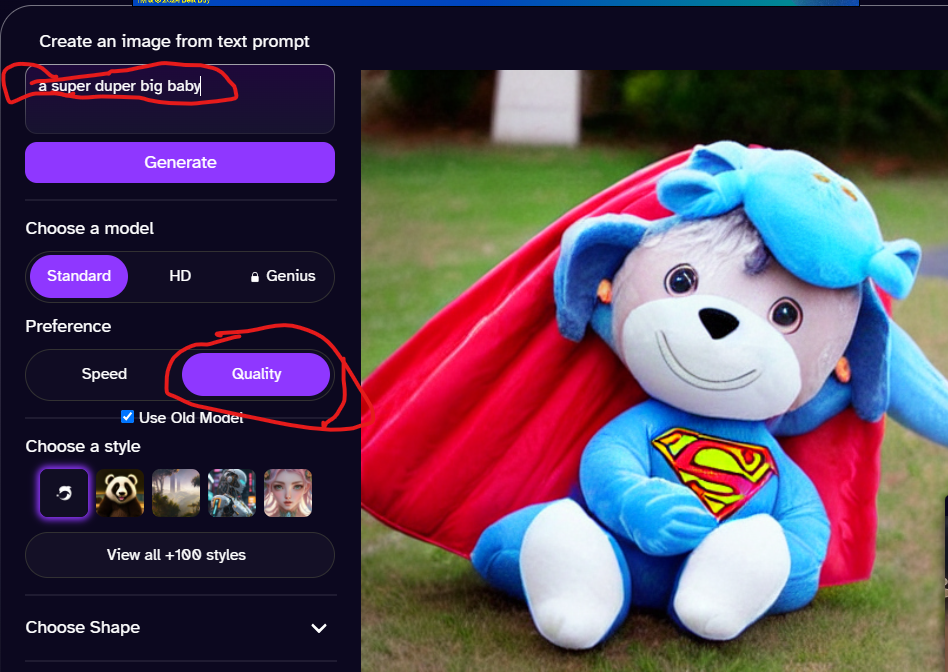Image resolution: width=948 pixels, height=672 pixels.
Task: Select the robot cyberpunk style thumbnail
Action: (x=232, y=493)
